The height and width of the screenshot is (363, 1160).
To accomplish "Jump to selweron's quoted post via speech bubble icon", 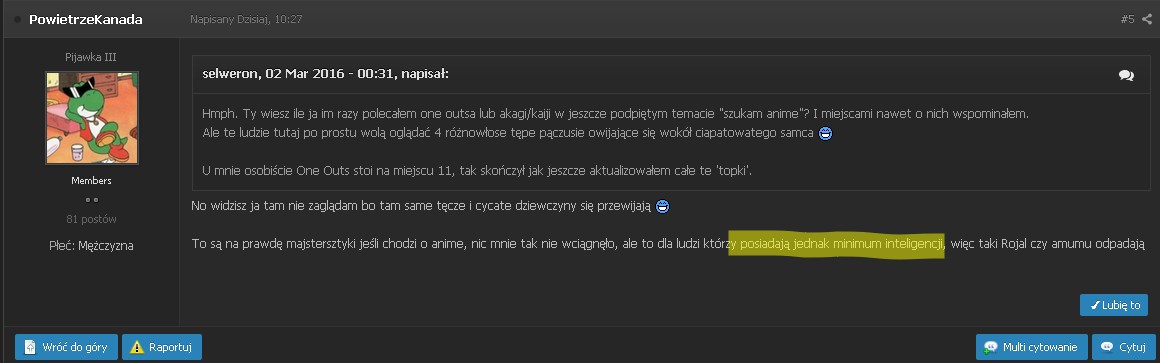I will click(1126, 75).
